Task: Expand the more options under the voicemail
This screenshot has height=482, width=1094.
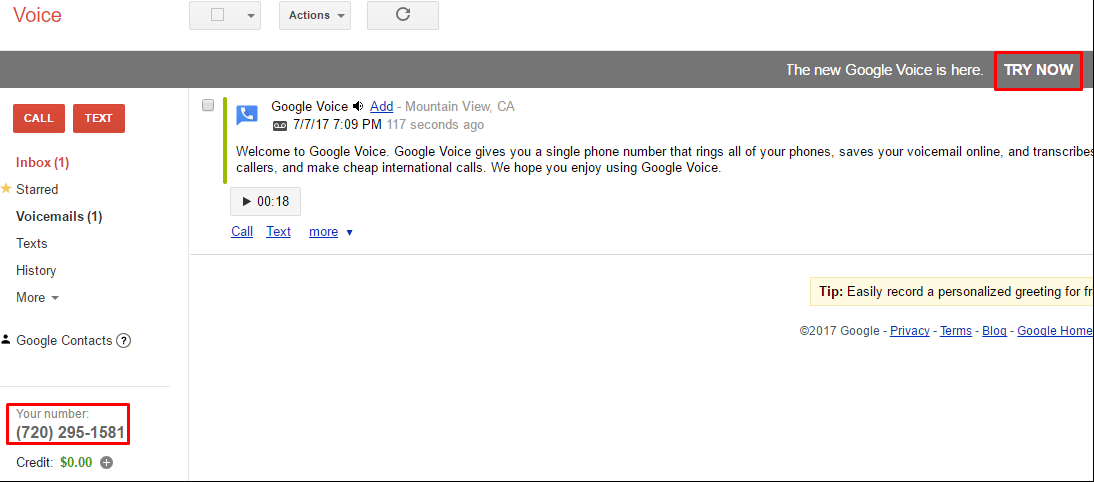Action: (331, 232)
